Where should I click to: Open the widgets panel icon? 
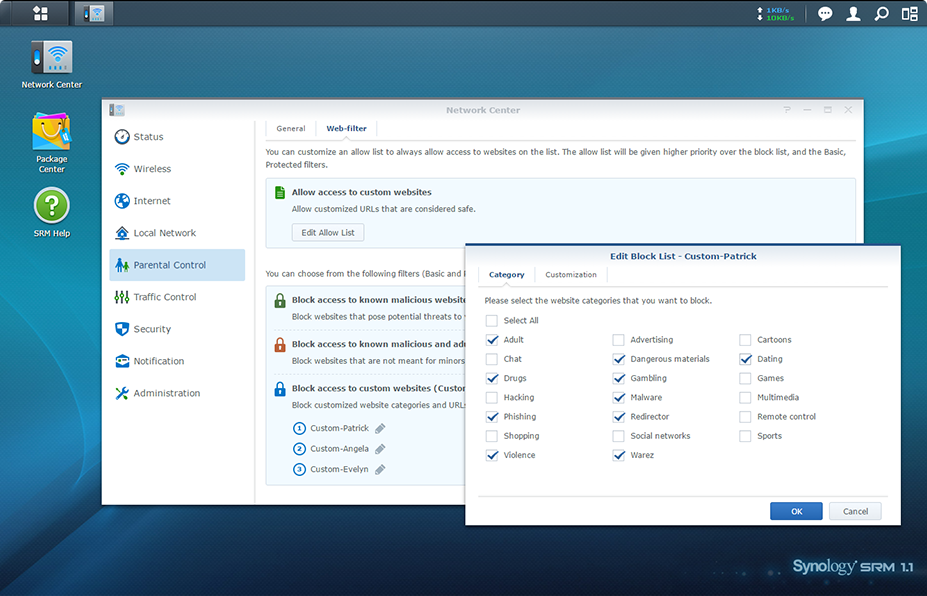coord(909,14)
